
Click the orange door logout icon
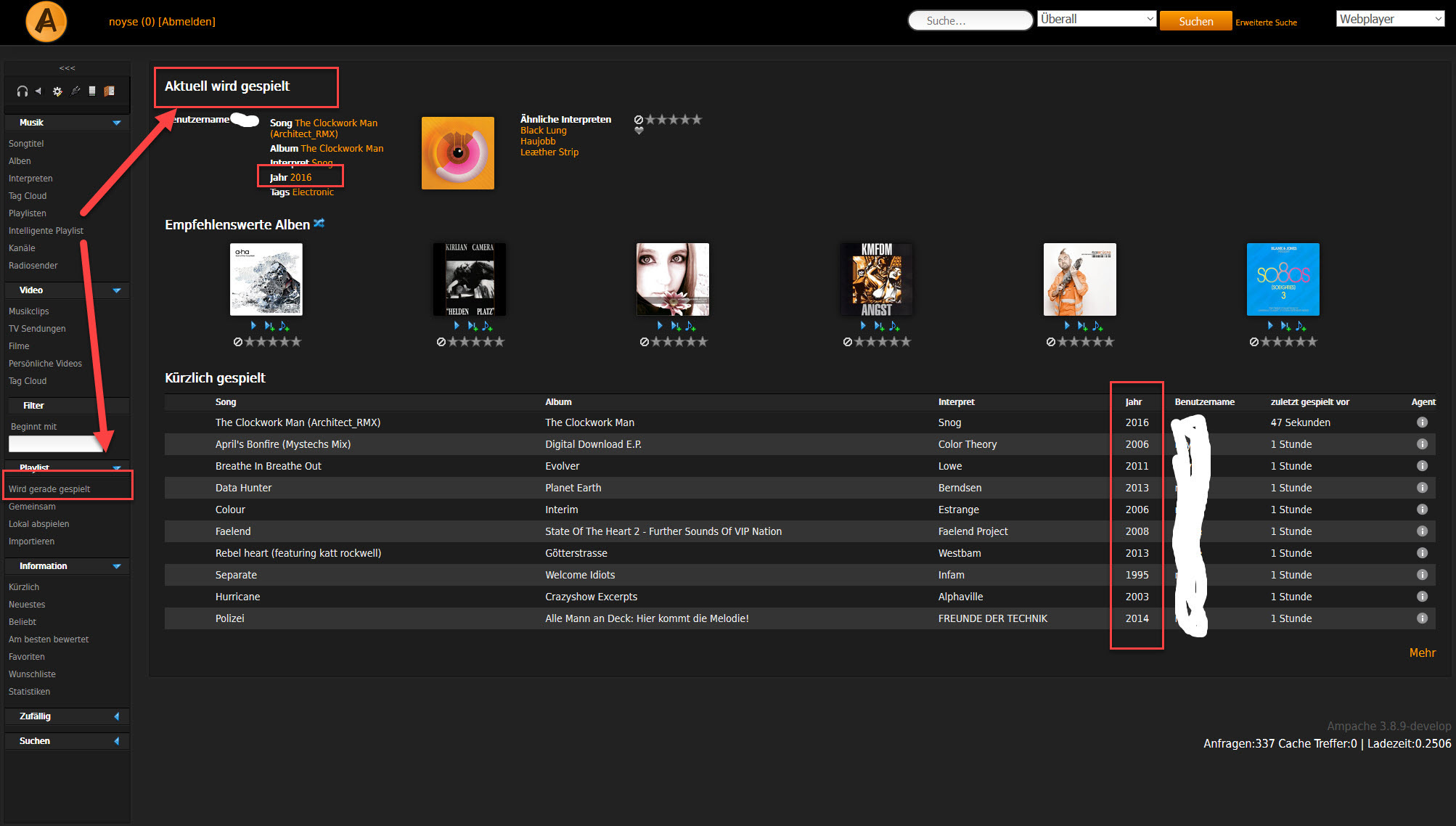110,91
